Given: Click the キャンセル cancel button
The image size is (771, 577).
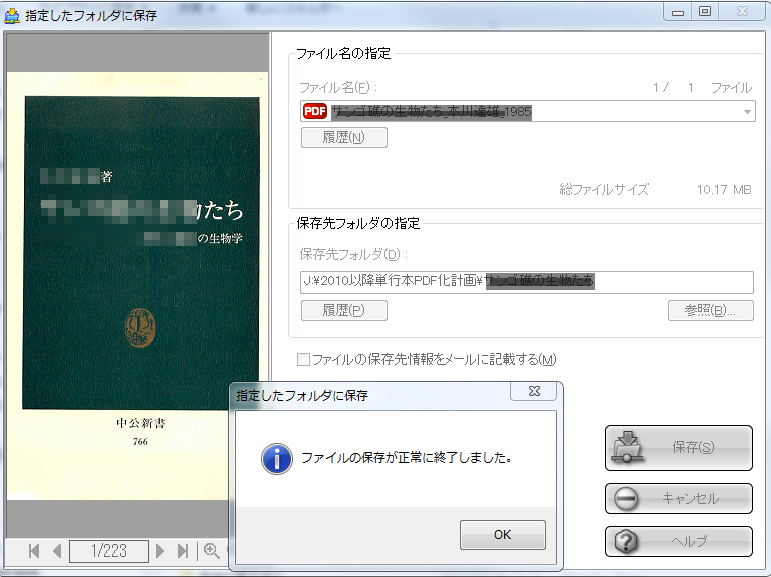Looking at the screenshot, I should (679, 498).
